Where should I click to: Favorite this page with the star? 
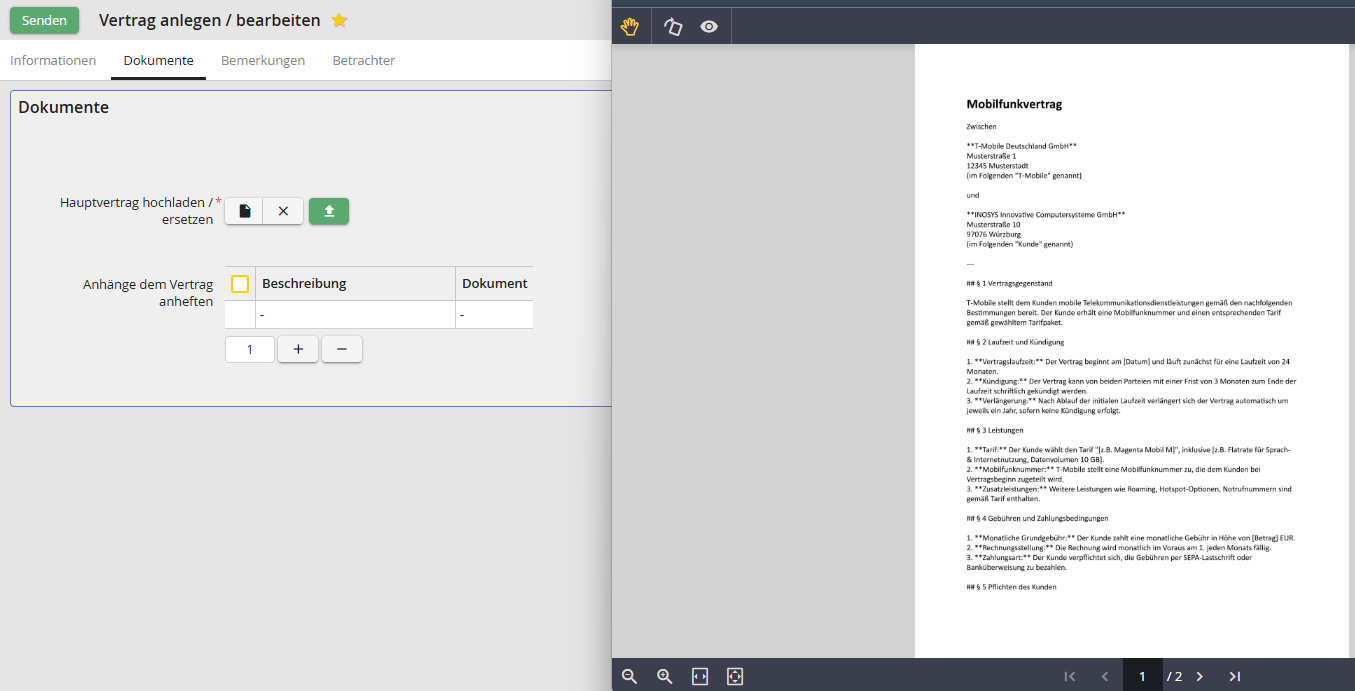tap(339, 20)
